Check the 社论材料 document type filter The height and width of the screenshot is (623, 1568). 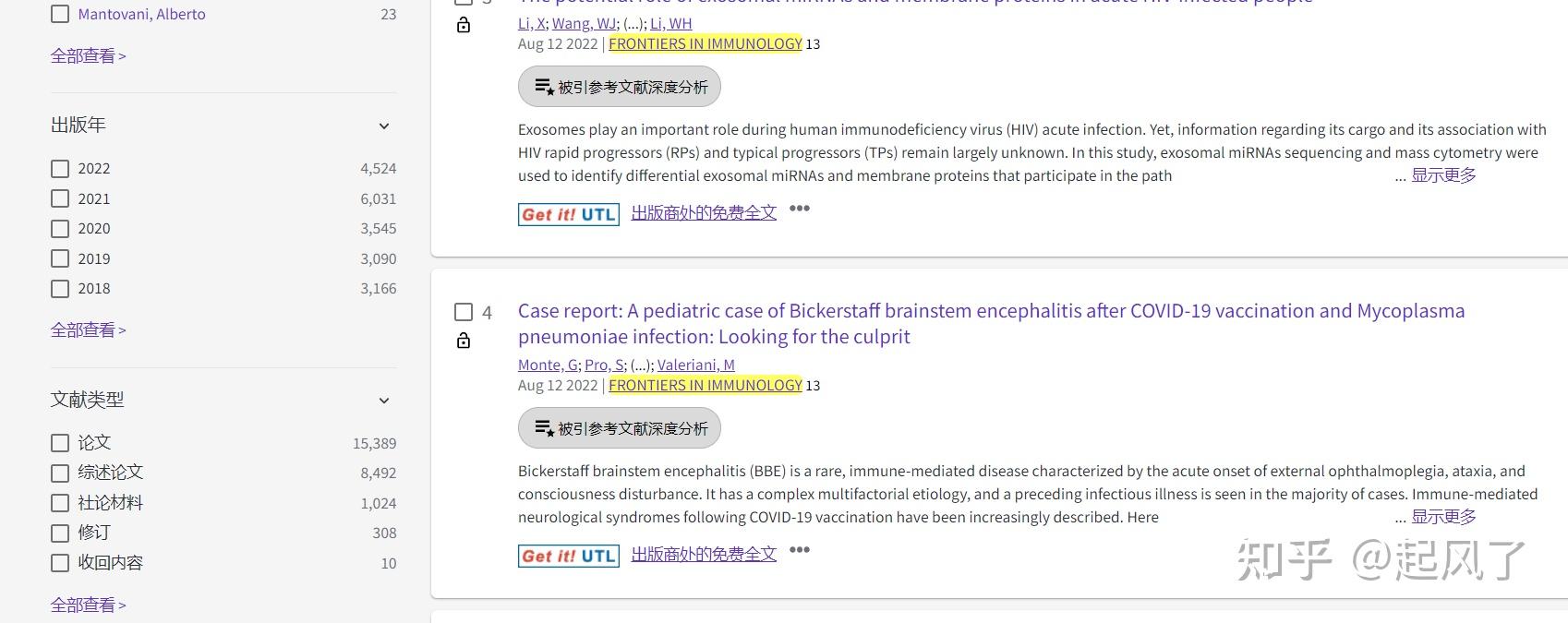(x=60, y=503)
